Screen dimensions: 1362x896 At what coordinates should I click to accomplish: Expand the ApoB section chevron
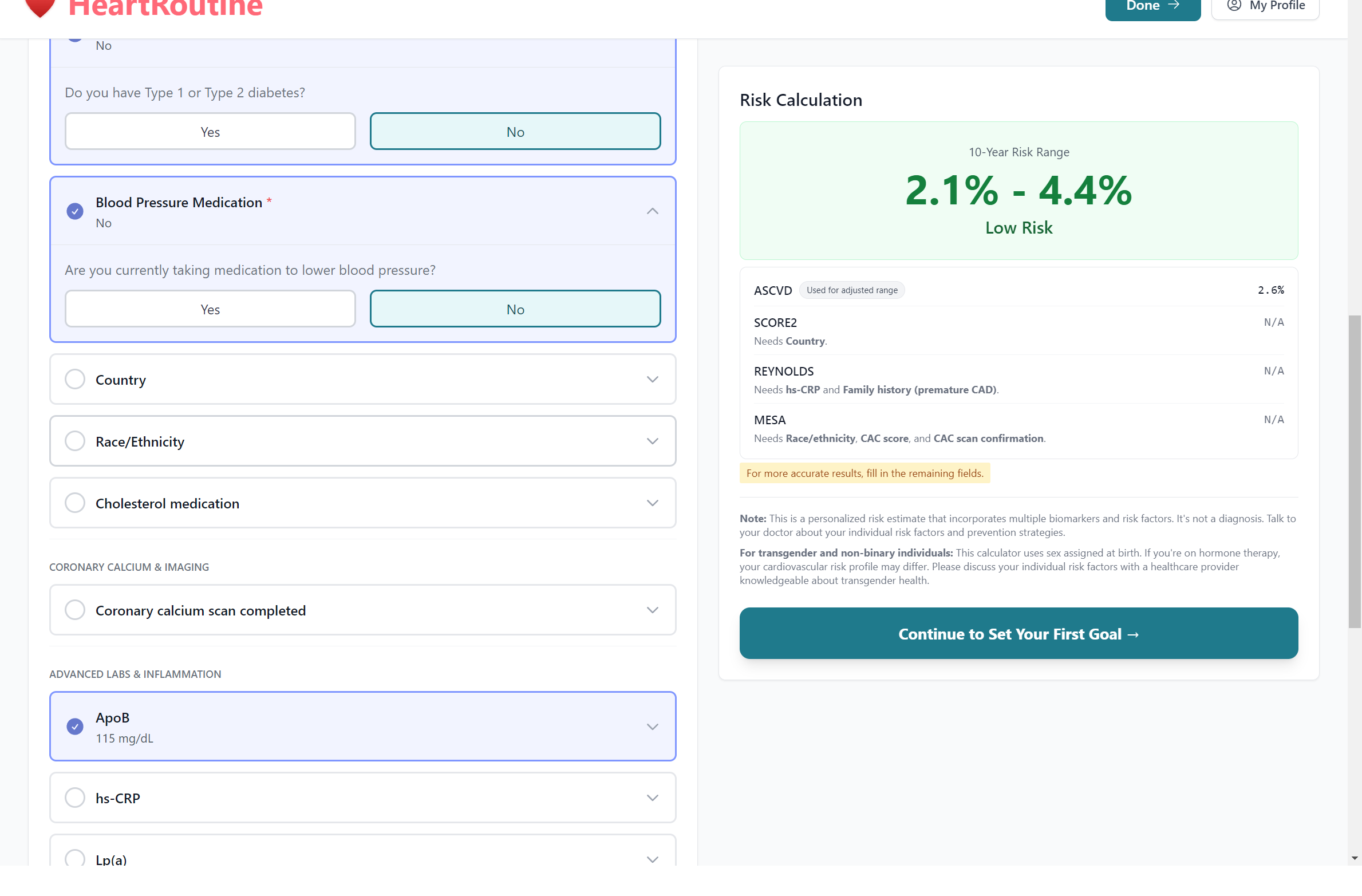pos(652,727)
